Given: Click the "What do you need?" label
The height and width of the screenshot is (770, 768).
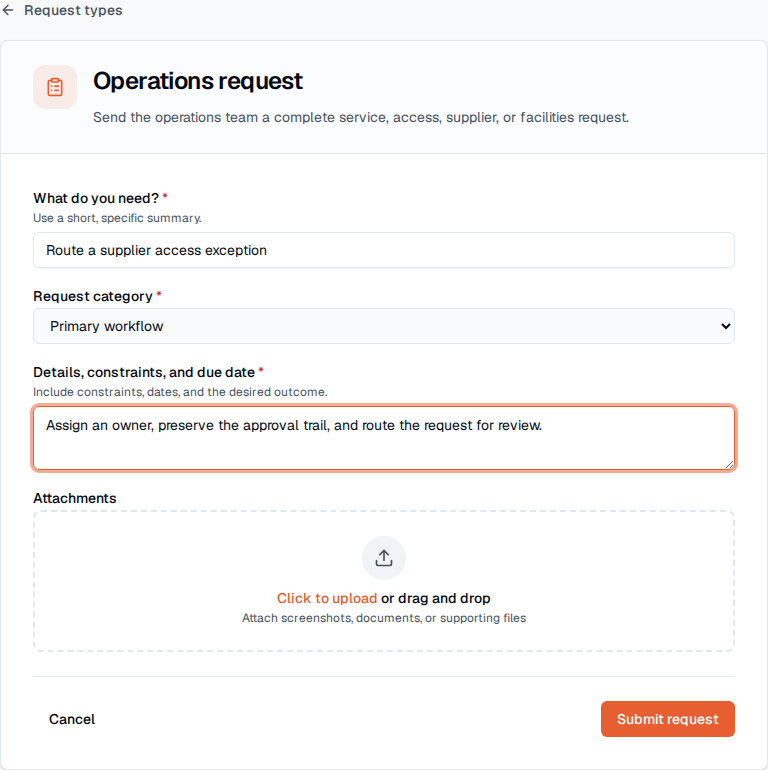Looking at the screenshot, I should [x=96, y=198].
